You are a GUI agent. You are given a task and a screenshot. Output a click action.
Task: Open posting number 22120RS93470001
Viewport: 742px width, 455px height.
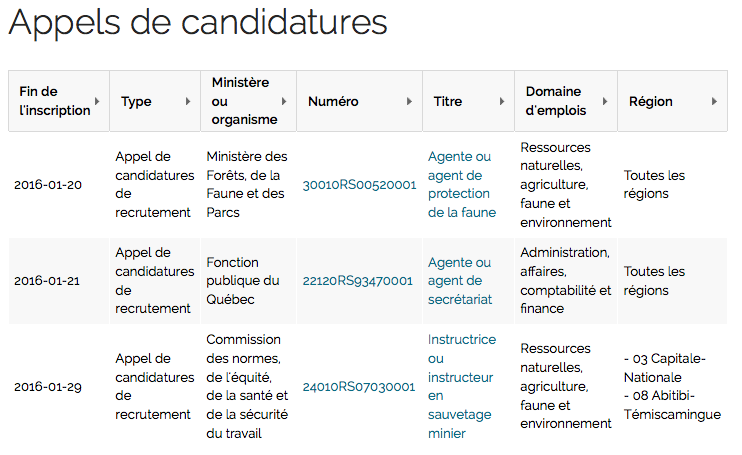click(359, 281)
